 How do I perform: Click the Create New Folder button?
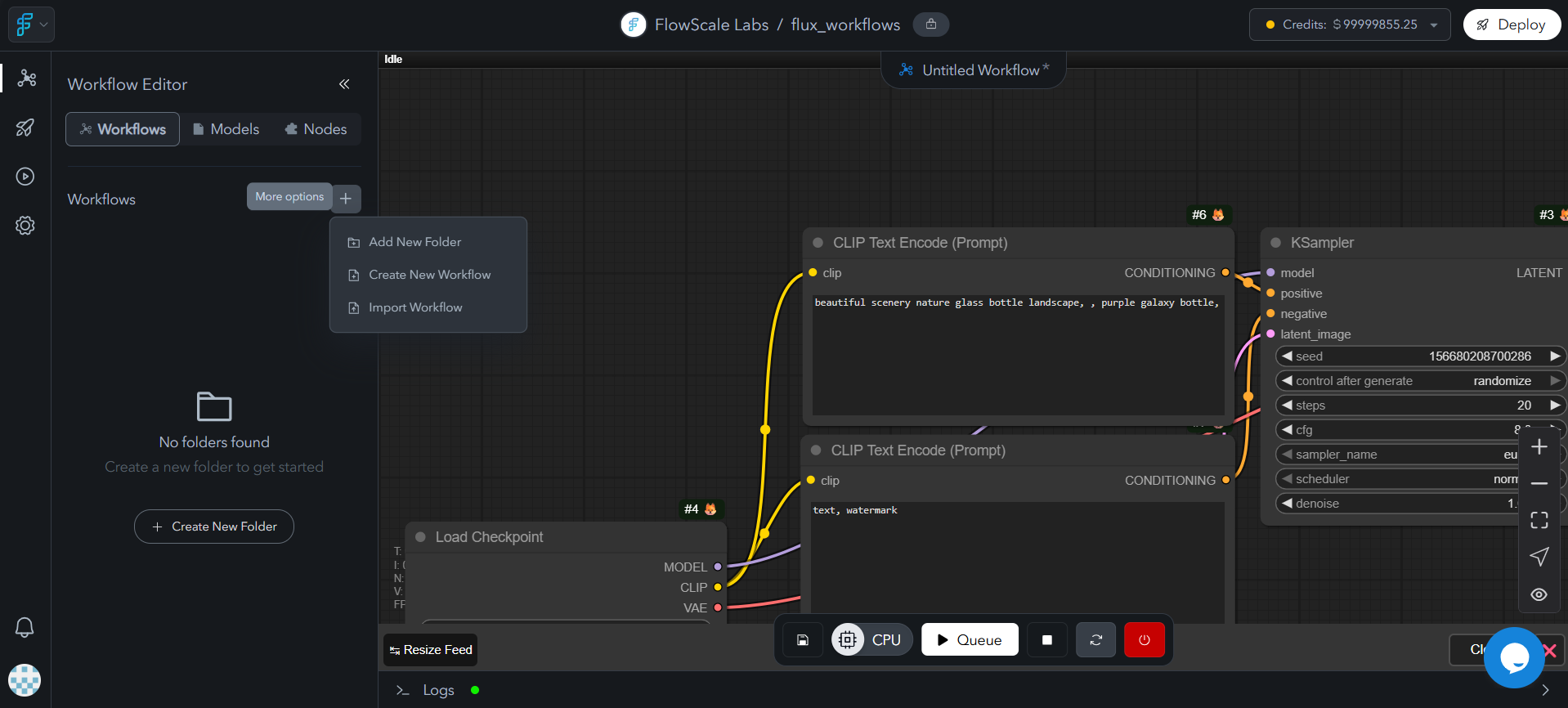coord(214,527)
